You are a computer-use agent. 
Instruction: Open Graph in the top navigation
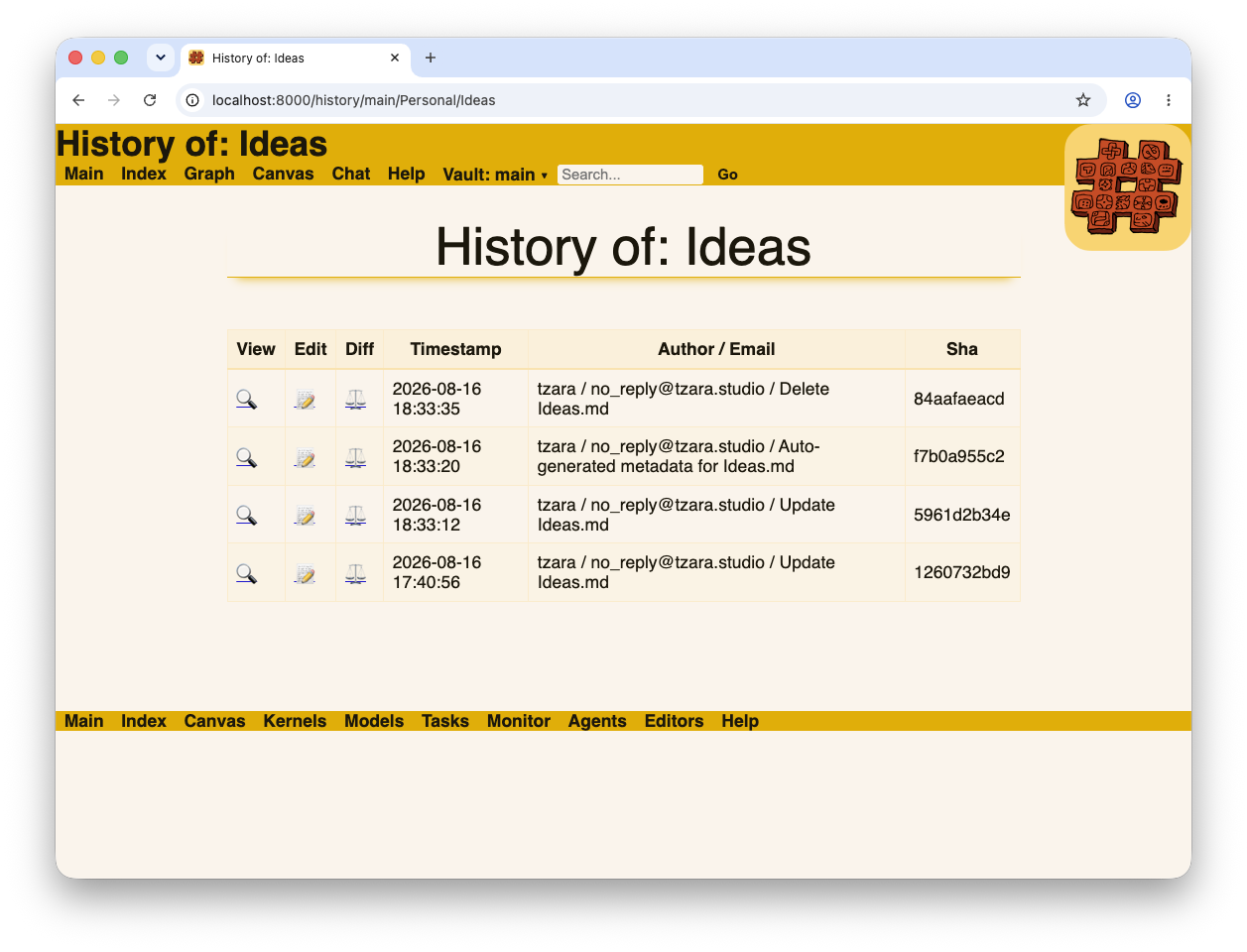209,174
